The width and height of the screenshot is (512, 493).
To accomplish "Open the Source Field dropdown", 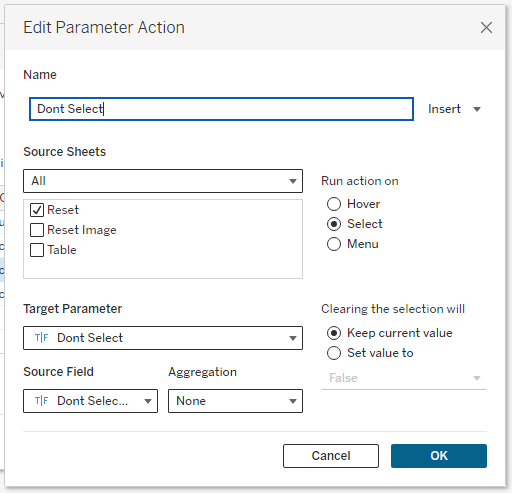I will [x=90, y=401].
